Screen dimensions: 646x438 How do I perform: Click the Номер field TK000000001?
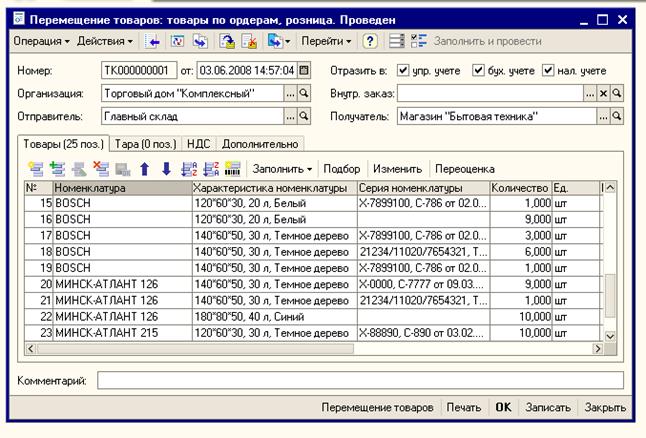coord(139,70)
